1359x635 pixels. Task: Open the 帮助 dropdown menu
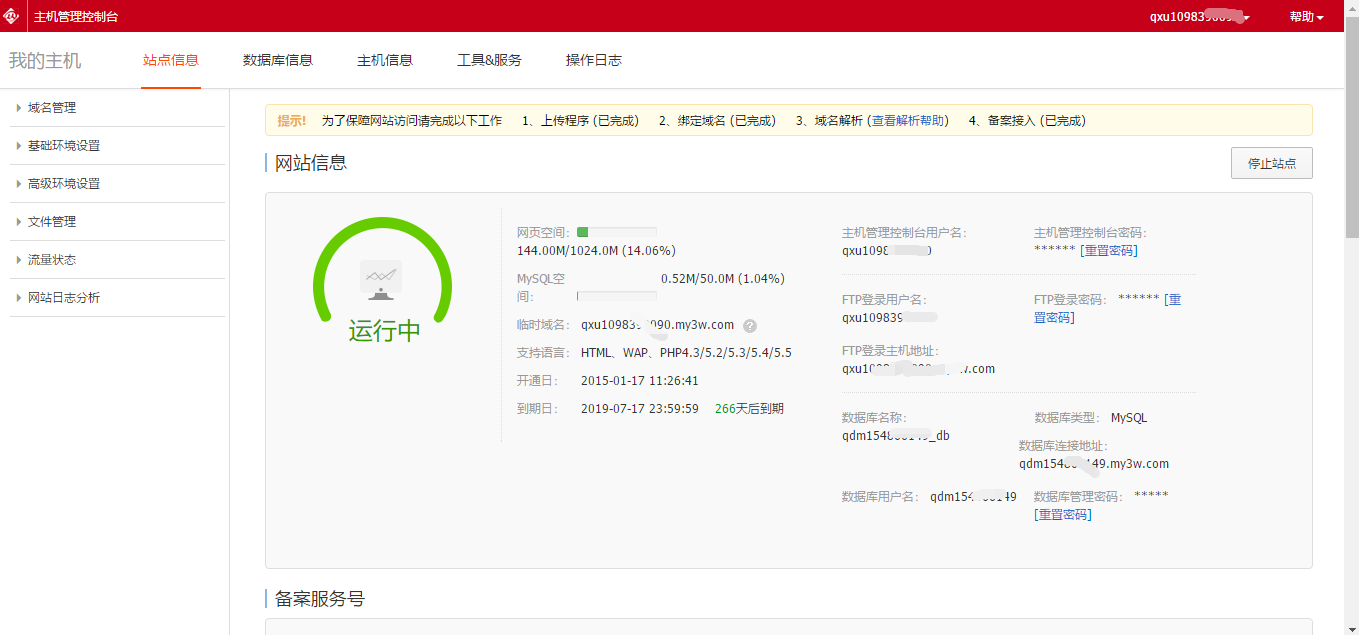(1306, 17)
